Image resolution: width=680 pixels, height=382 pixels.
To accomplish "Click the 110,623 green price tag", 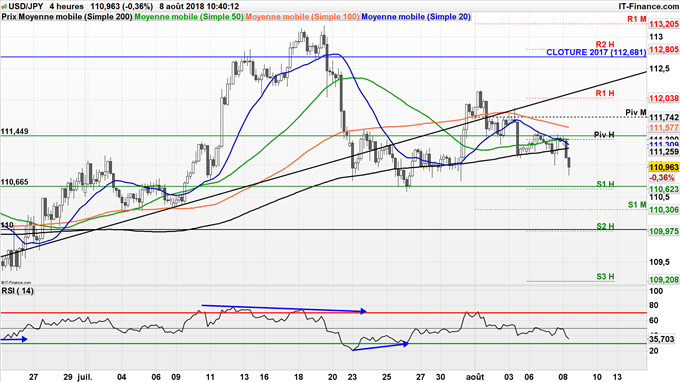I will click(664, 189).
